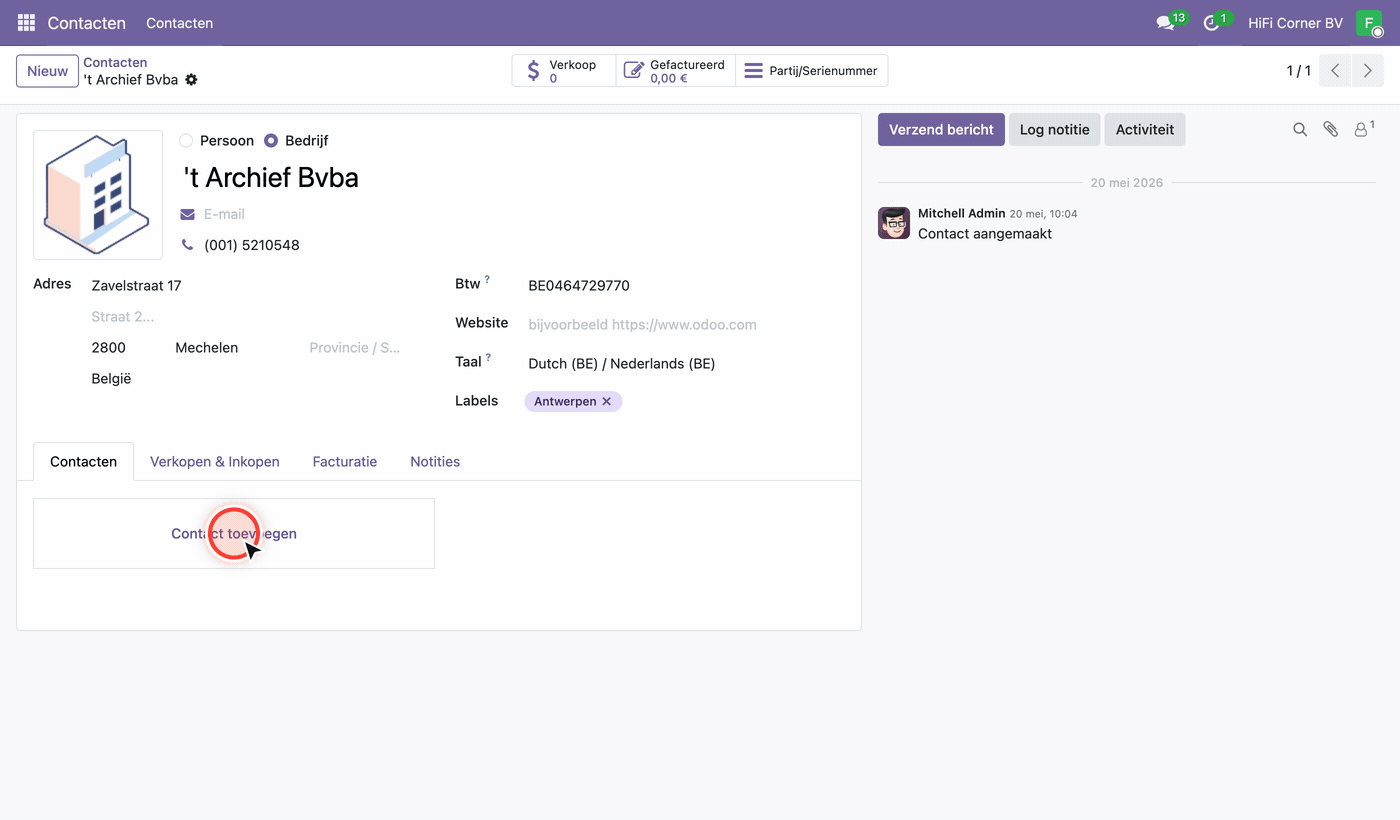Click the Nieuw button
Viewport: 1400px width, 820px height.
(48, 71)
